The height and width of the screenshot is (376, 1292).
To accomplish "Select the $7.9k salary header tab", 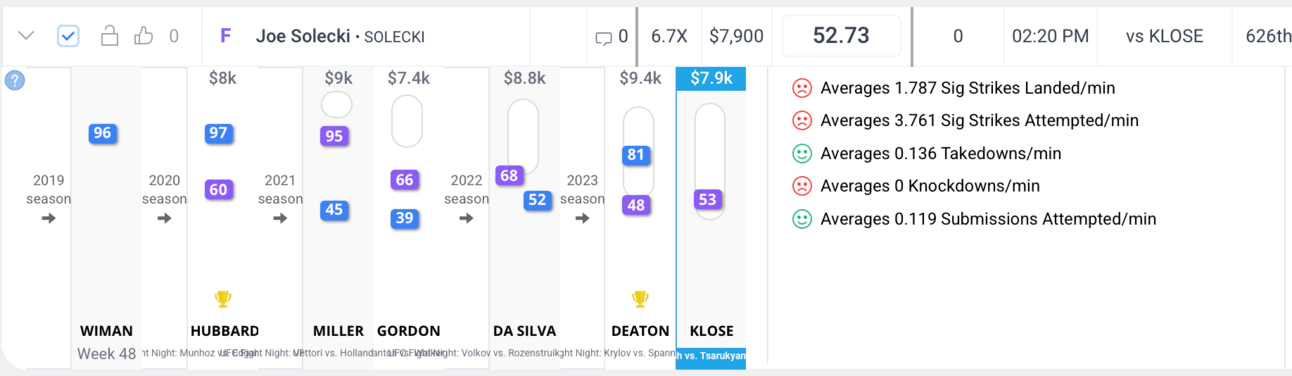I will tap(711, 78).
